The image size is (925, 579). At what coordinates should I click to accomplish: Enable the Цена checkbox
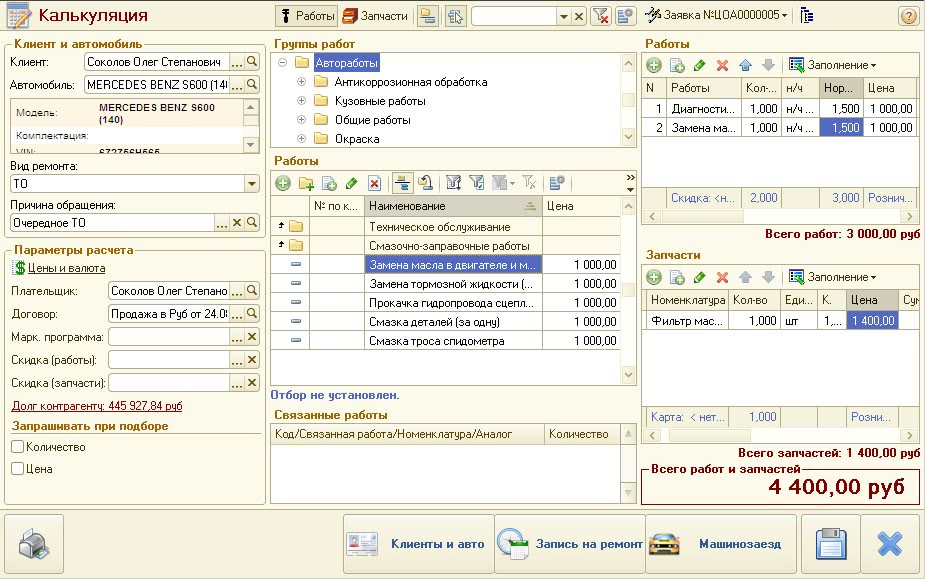tap(17, 468)
